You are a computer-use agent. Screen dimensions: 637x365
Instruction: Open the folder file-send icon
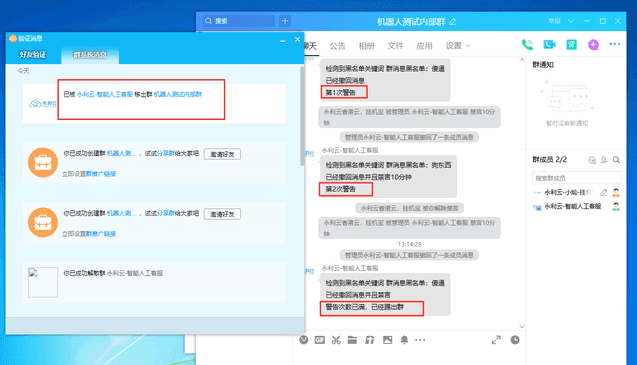pos(352,340)
